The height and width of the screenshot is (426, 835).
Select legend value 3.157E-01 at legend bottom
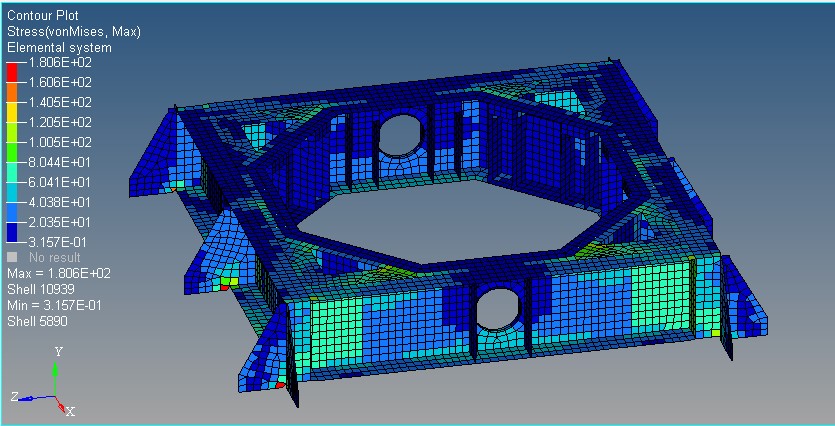(x=57, y=242)
